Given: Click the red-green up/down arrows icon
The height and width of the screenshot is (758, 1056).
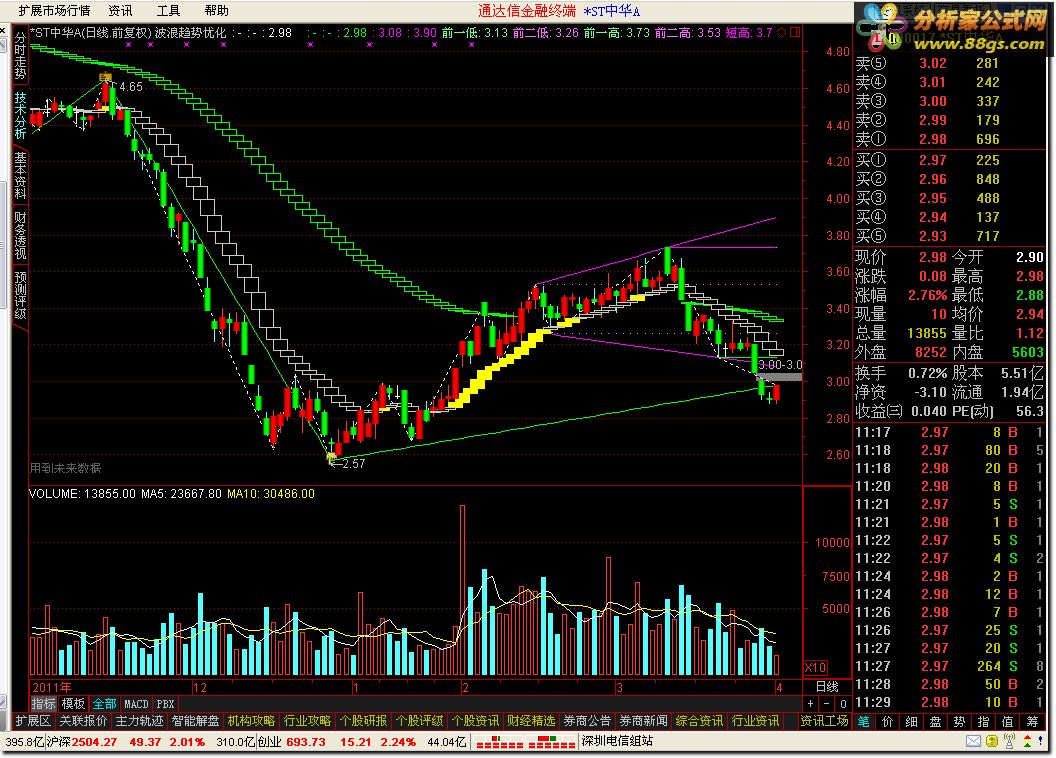Looking at the screenshot, I should [1027, 741].
